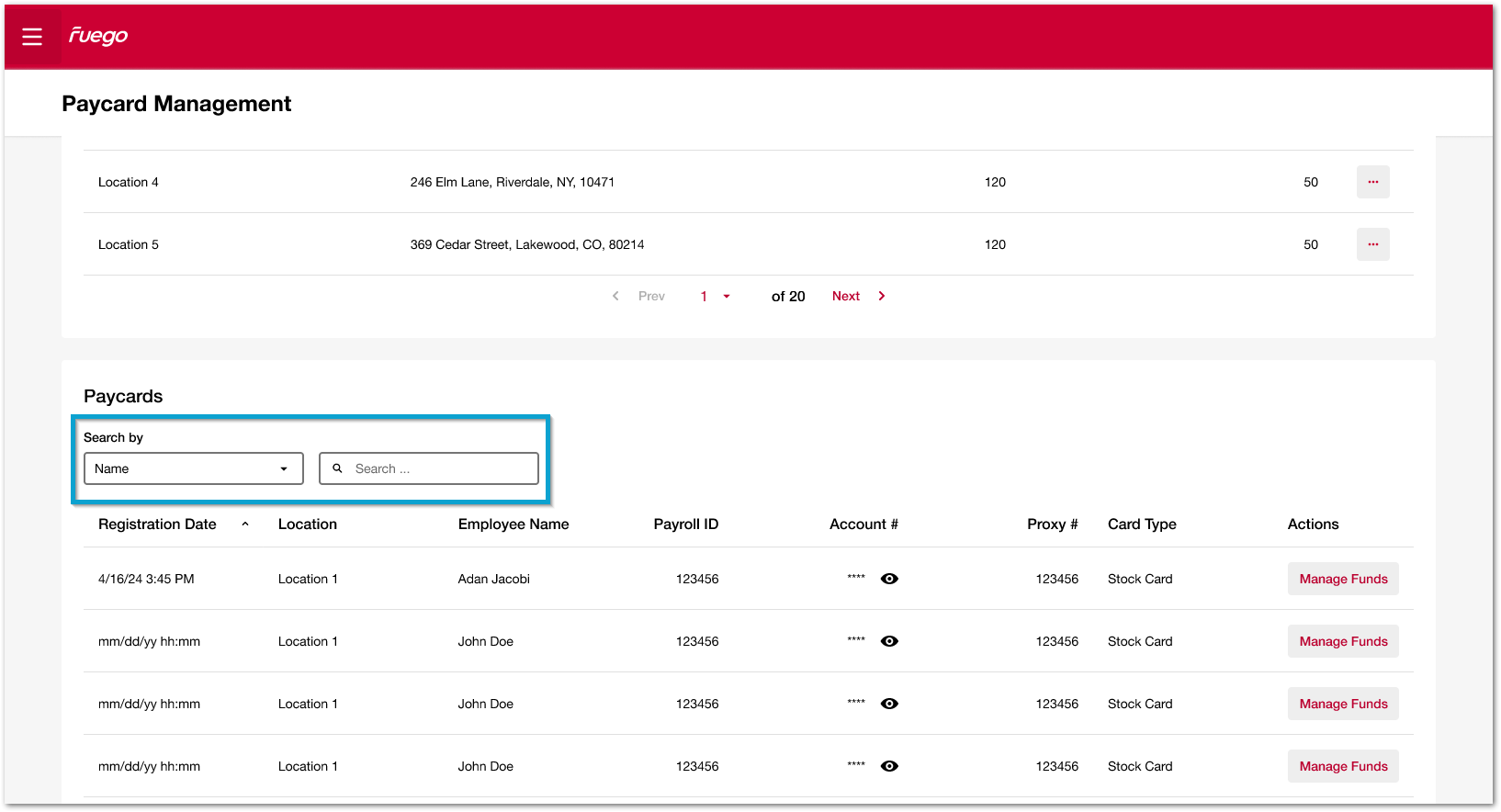Click the Employee Name column header
The height and width of the screenshot is (812, 1501).
513,524
